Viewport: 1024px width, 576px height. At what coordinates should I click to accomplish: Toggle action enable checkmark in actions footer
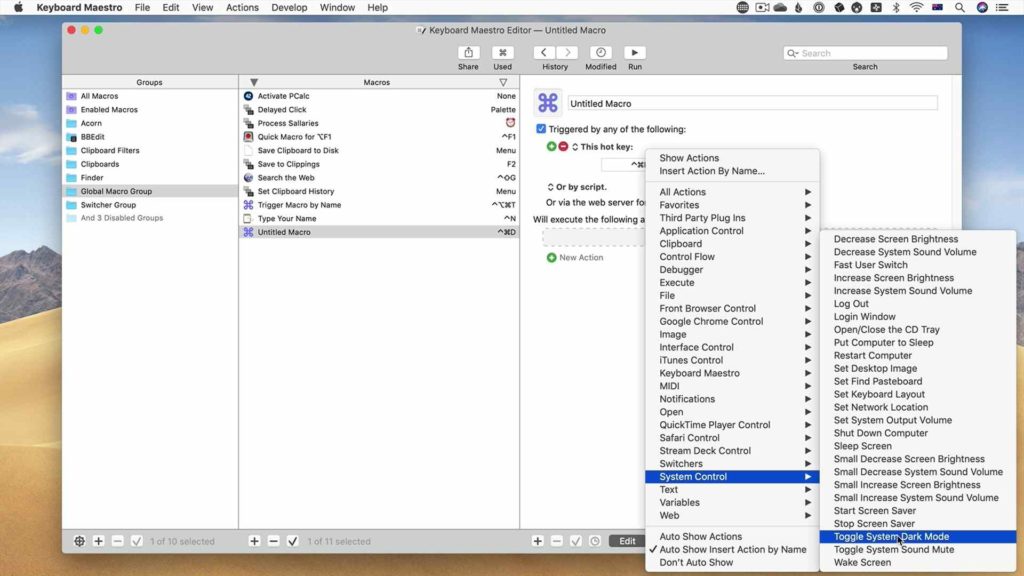pyautogui.click(x=575, y=541)
